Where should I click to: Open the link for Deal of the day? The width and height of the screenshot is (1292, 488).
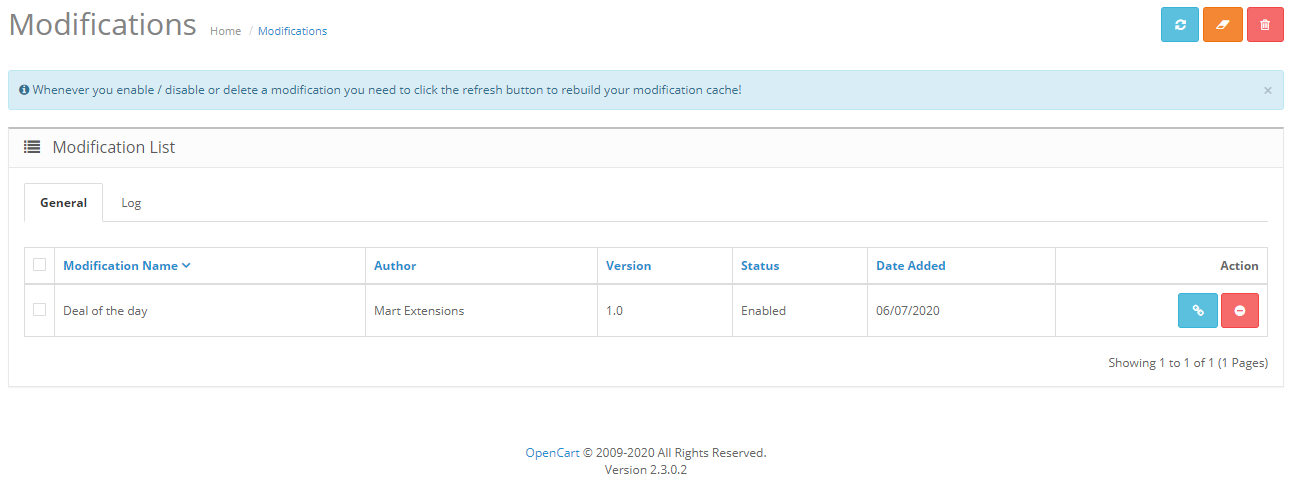1197,311
